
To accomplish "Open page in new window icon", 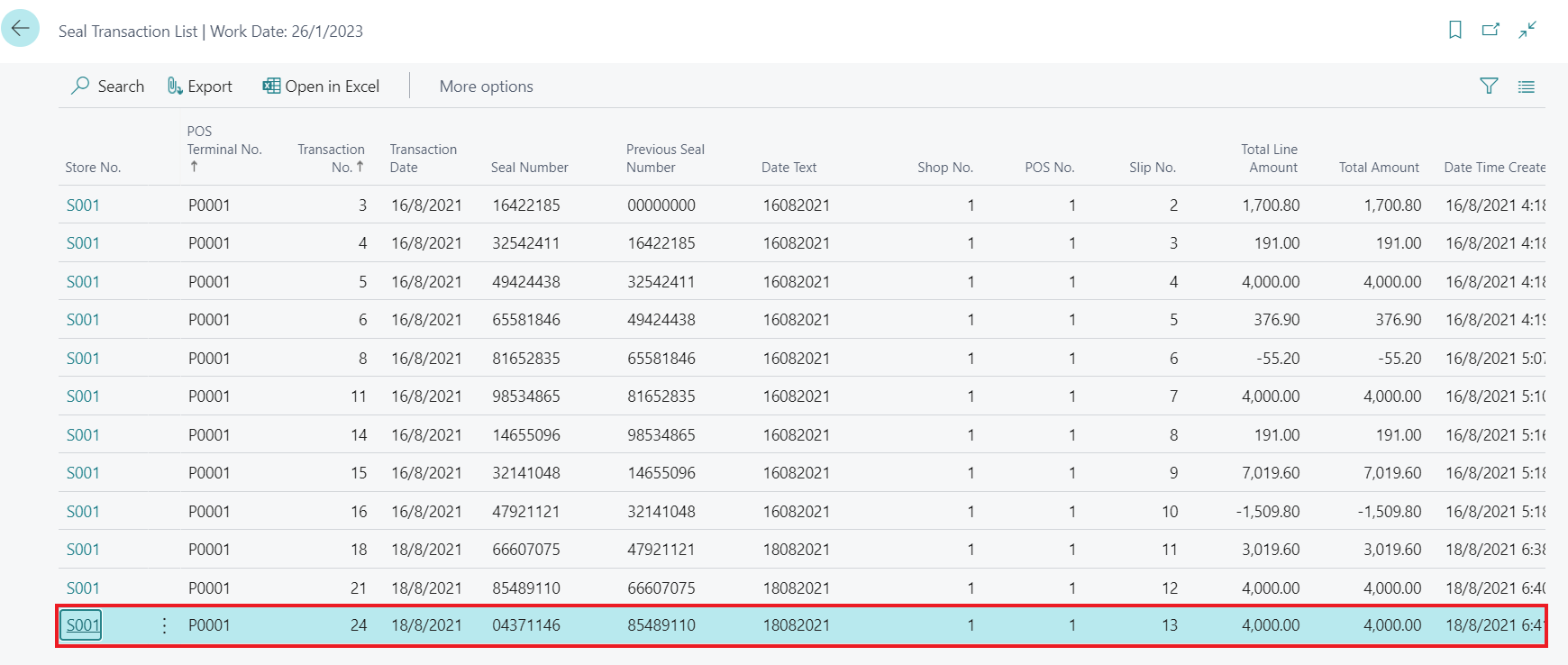I will [1491, 31].
